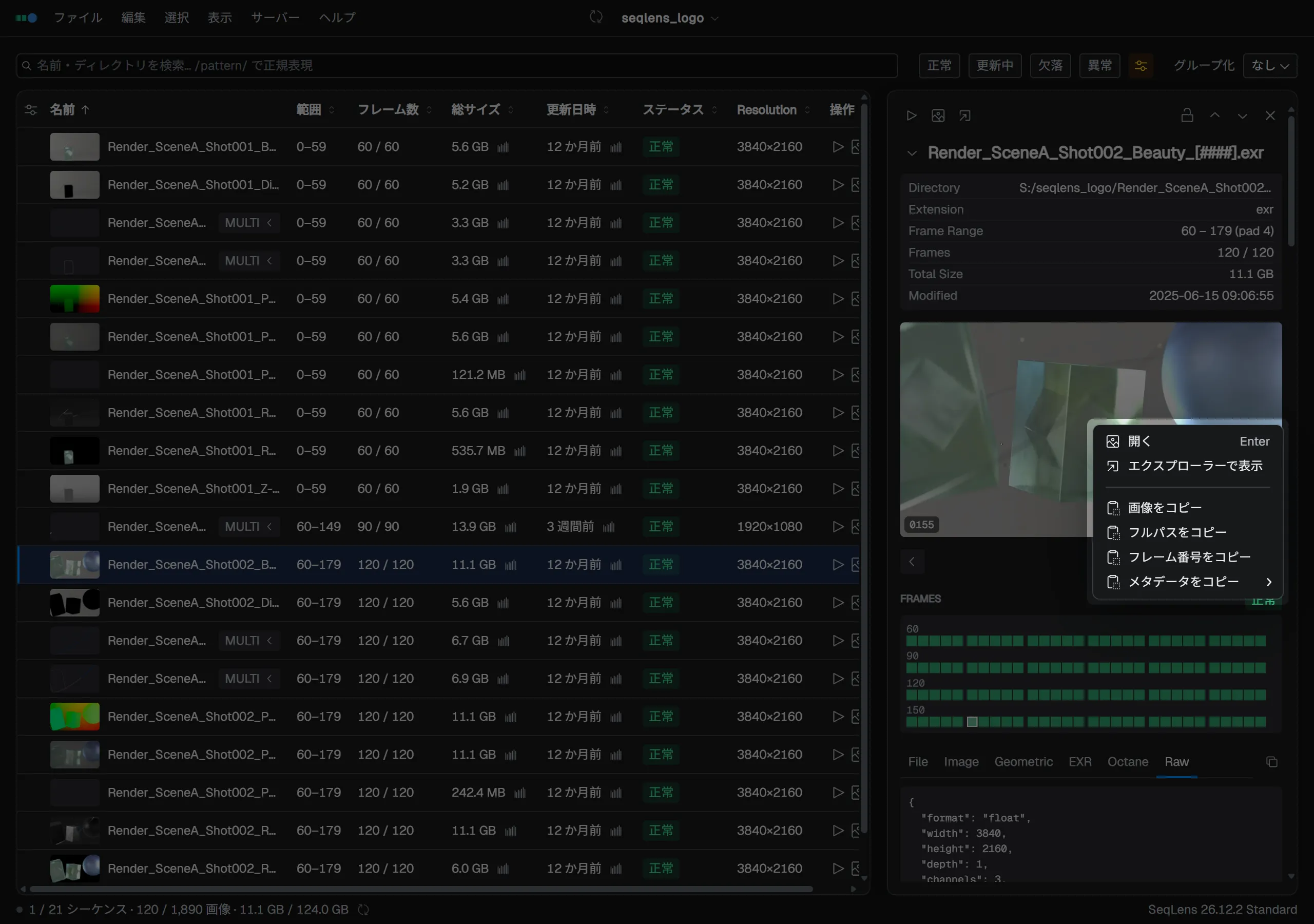The width and height of the screenshot is (1314, 924).
Task: Choose フレーム番号をコピー in context menu
Action: [1188, 557]
